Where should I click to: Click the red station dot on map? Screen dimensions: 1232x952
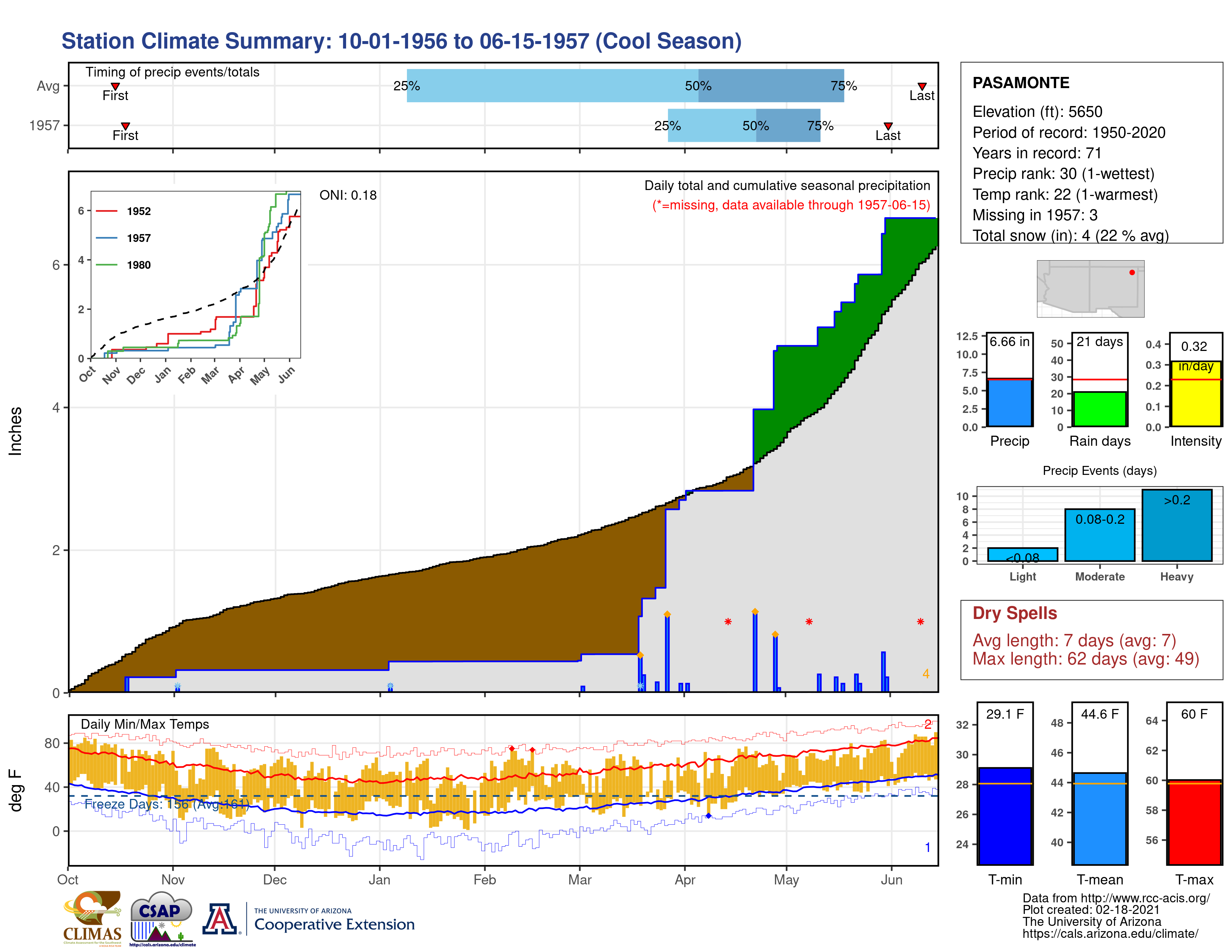coord(1132,273)
